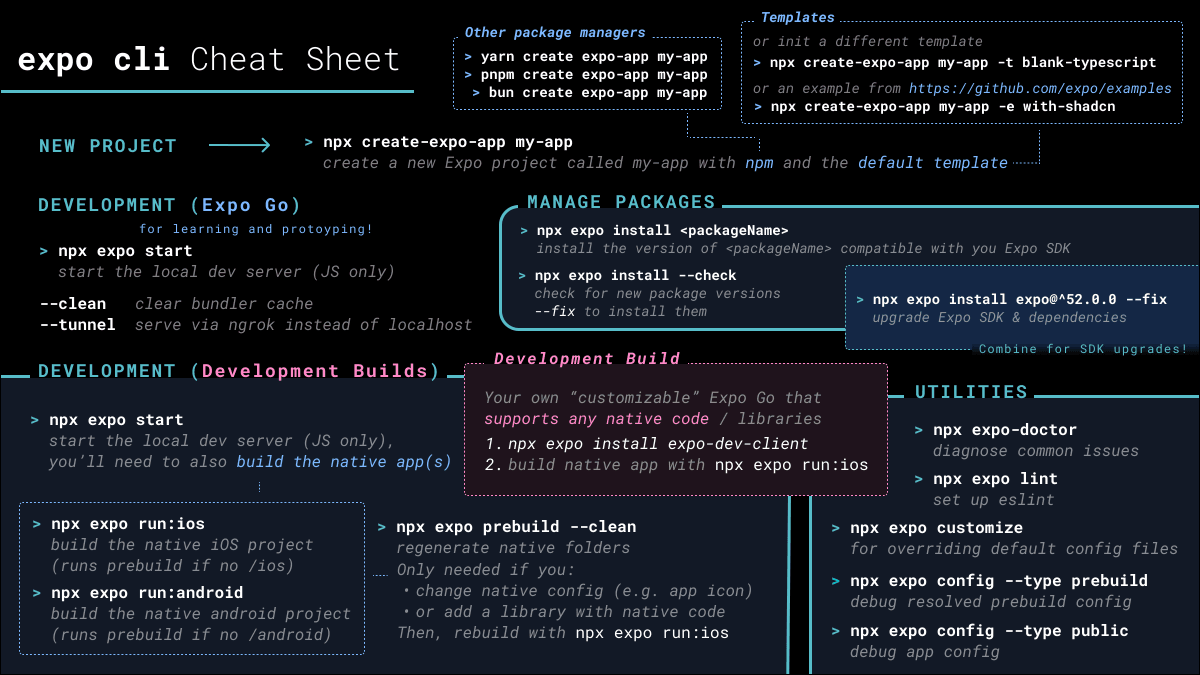This screenshot has width=1200, height=675.
Task: Click the 'Templates' box label
Action: (x=797, y=17)
